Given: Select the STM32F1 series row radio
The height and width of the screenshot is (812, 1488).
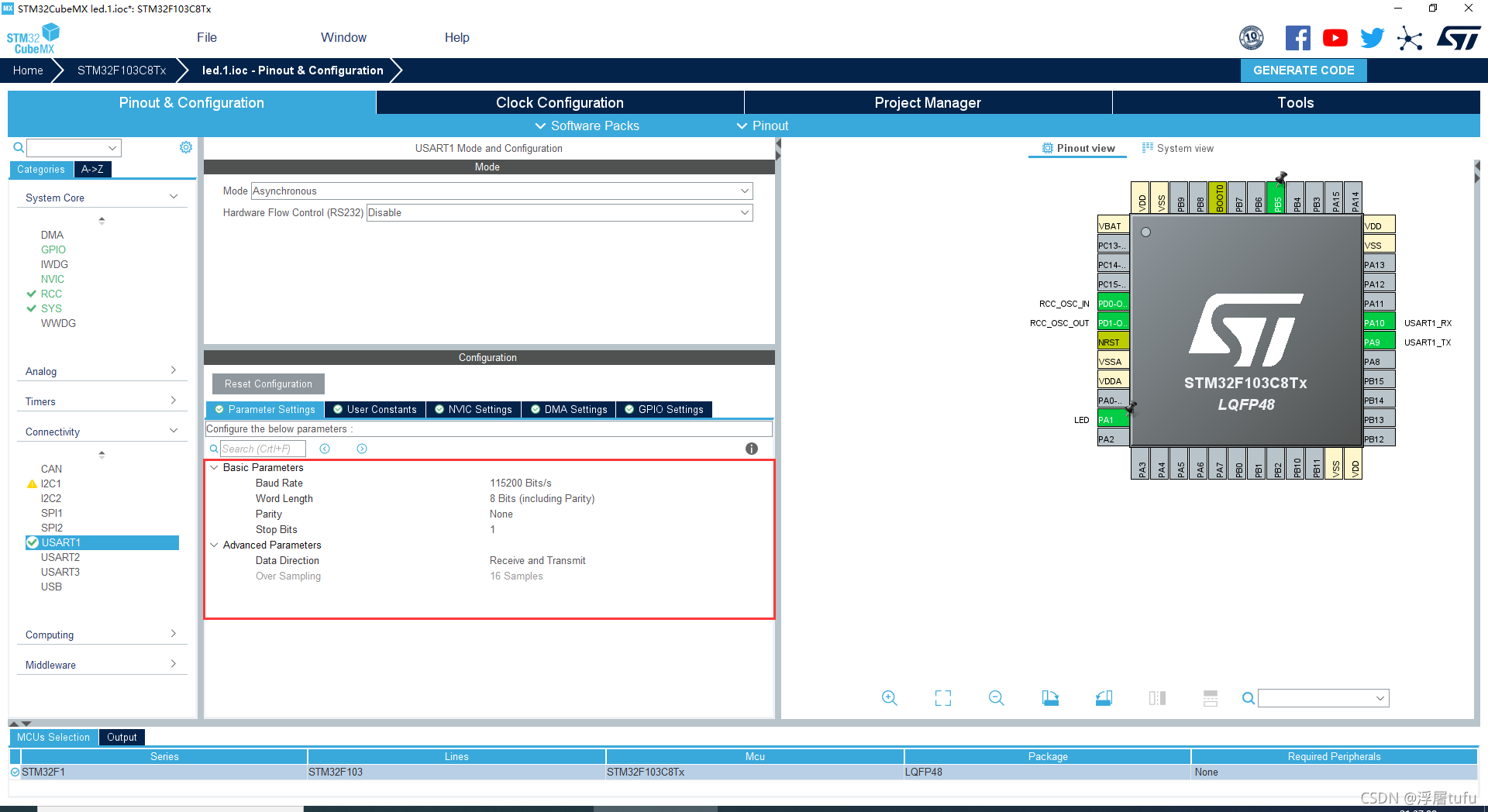Looking at the screenshot, I should [x=15, y=772].
